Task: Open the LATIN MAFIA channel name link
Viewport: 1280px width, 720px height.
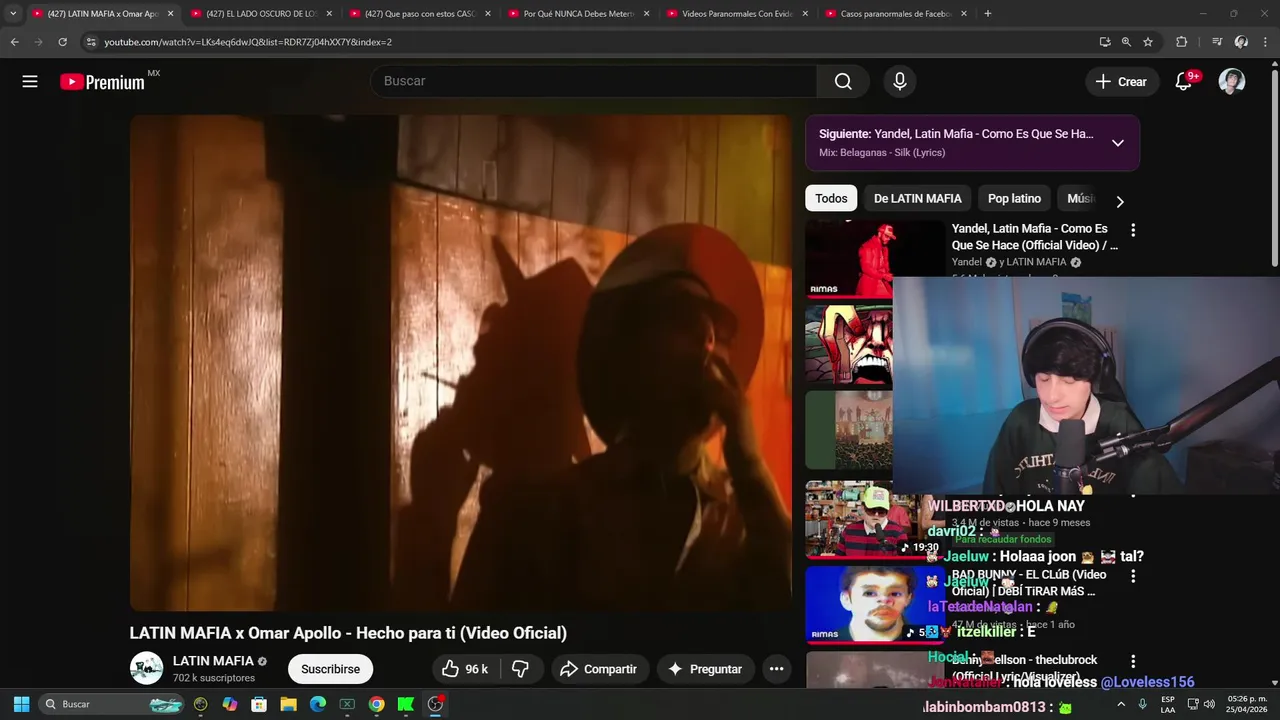Action: point(213,661)
